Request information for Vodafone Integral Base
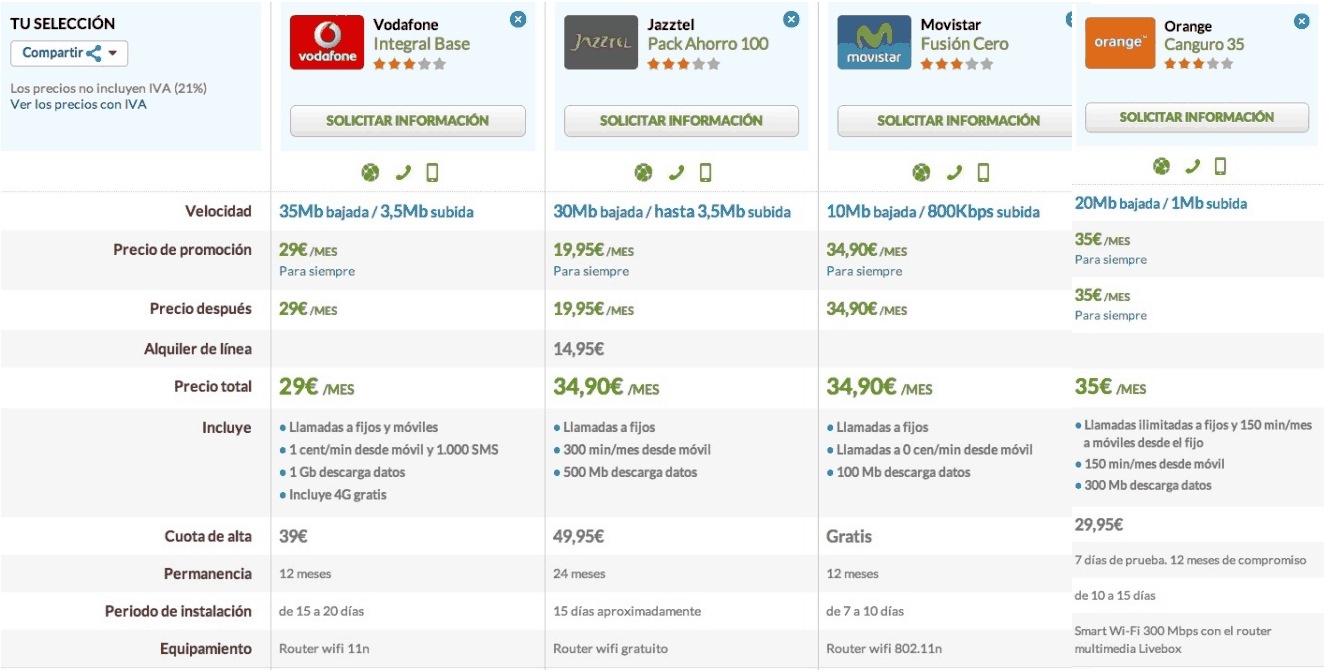Screen dimensions: 1324x672 [407, 121]
